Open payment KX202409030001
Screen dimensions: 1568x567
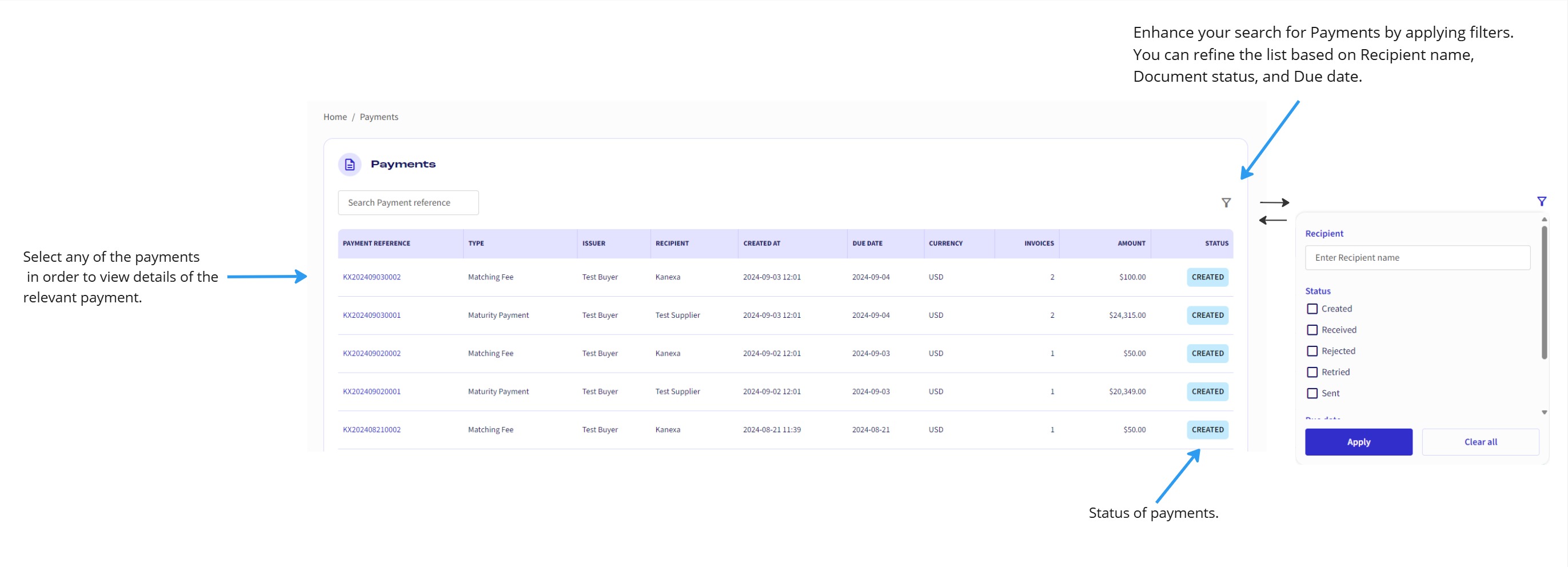pos(372,315)
